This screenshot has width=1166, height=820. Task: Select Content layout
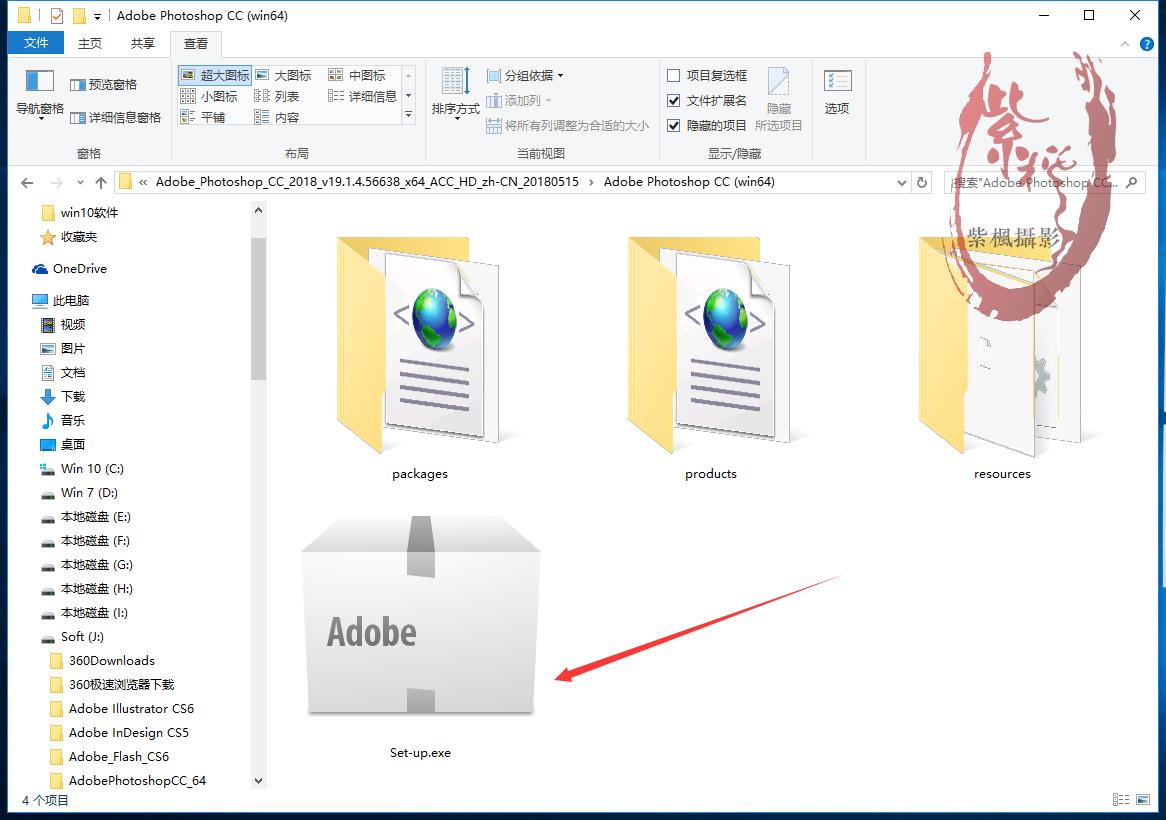(276, 117)
